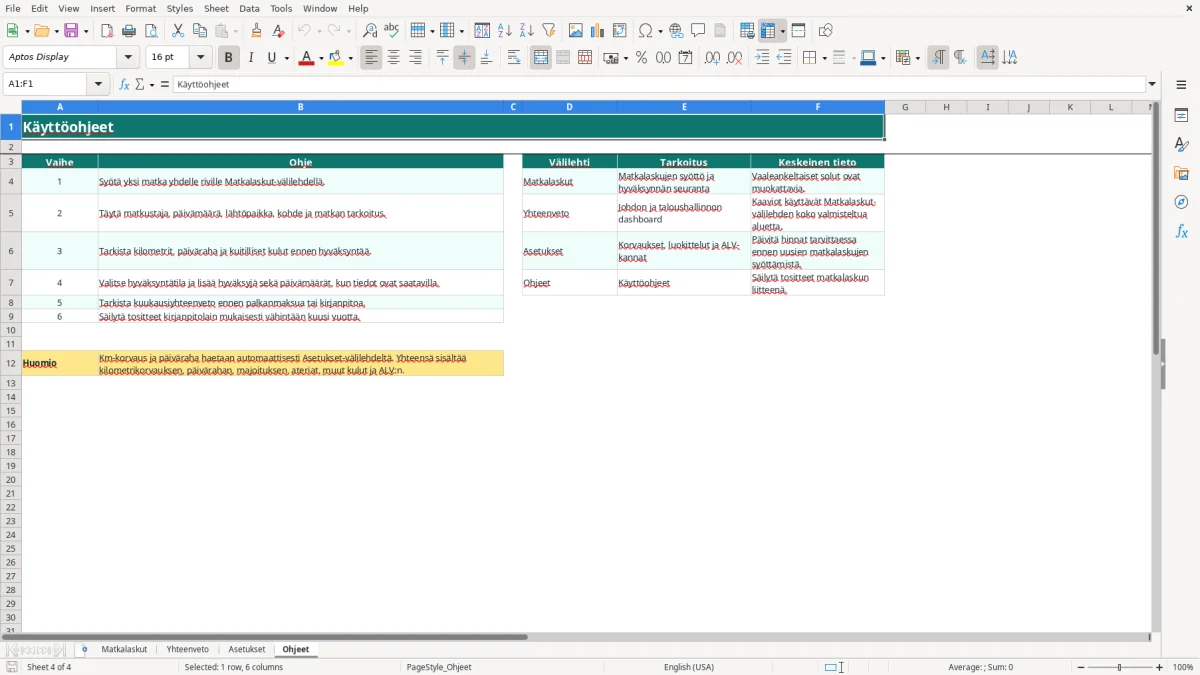The width and height of the screenshot is (1200, 675).
Task: Expand the background color palette arrow
Action: pyautogui.click(x=351, y=58)
